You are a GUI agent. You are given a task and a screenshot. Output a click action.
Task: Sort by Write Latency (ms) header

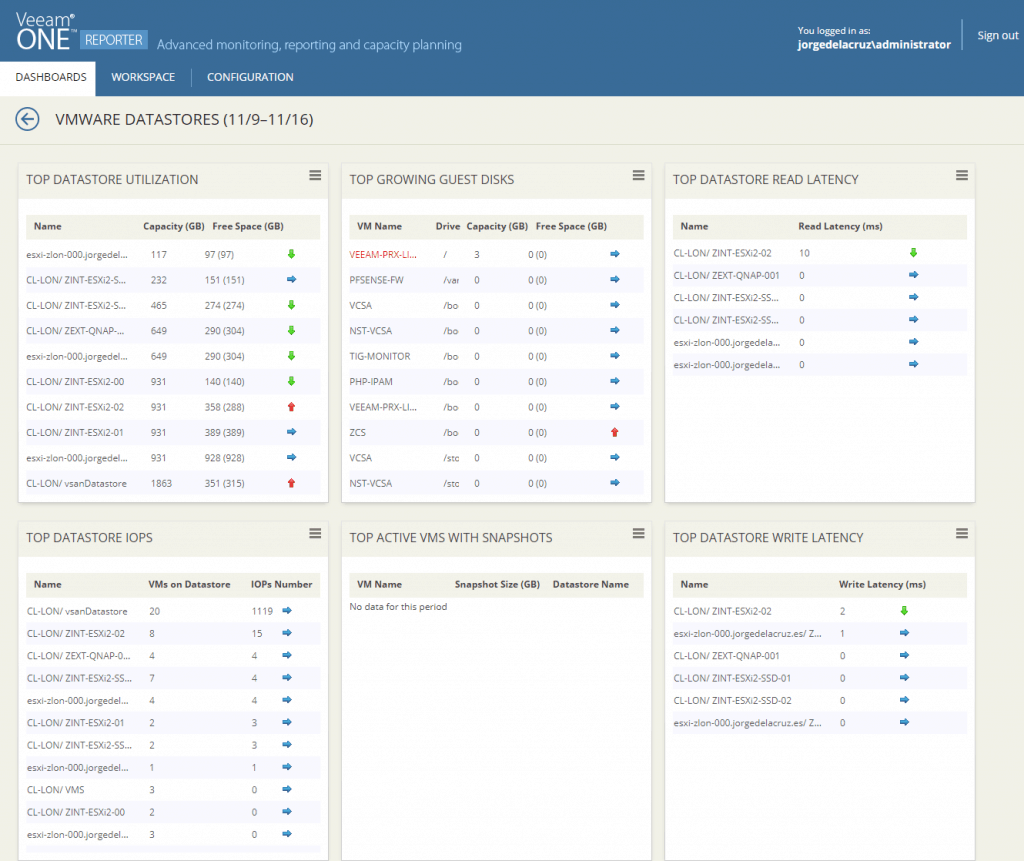882,584
